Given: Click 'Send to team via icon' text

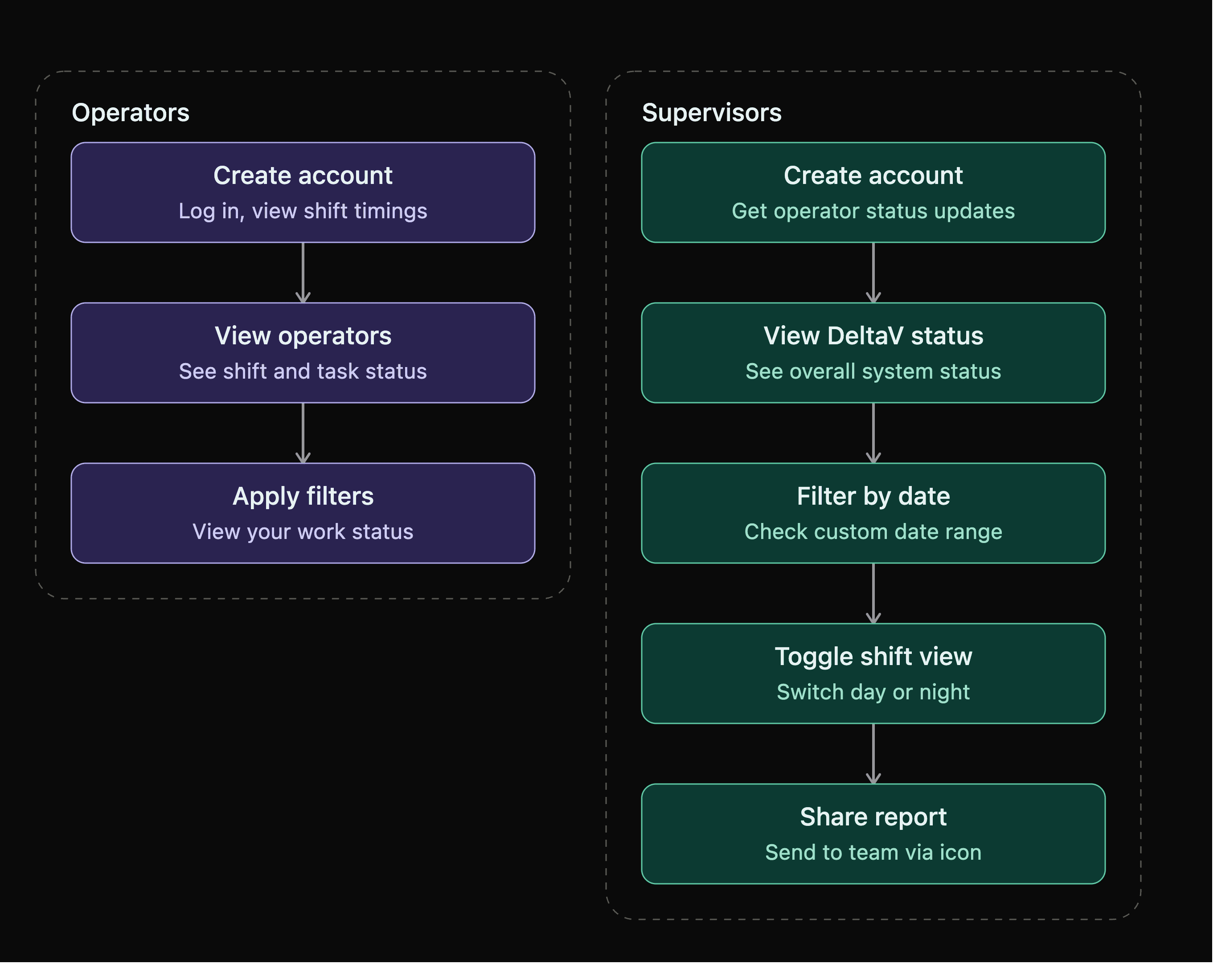Looking at the screenshot, I should (x=873, y=852).
